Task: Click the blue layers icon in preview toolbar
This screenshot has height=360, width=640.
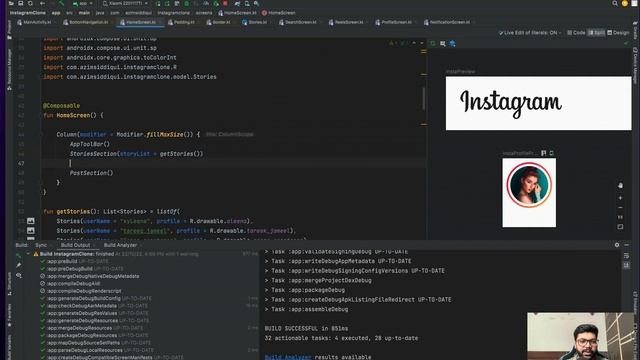Action: (453, 43)
